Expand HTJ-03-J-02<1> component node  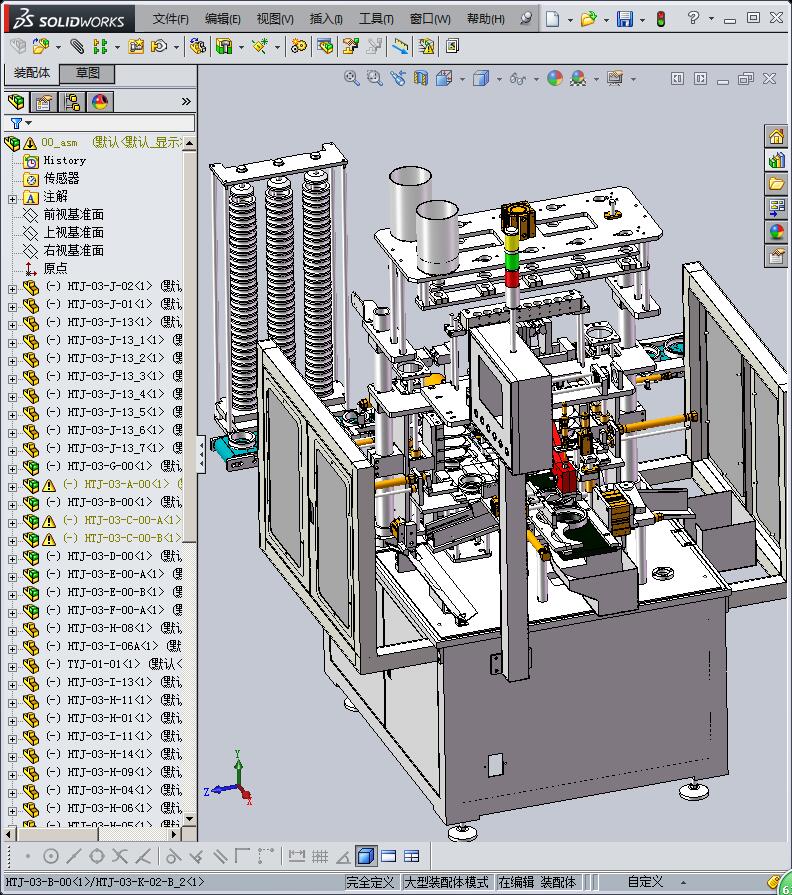(x=12, y=289)
